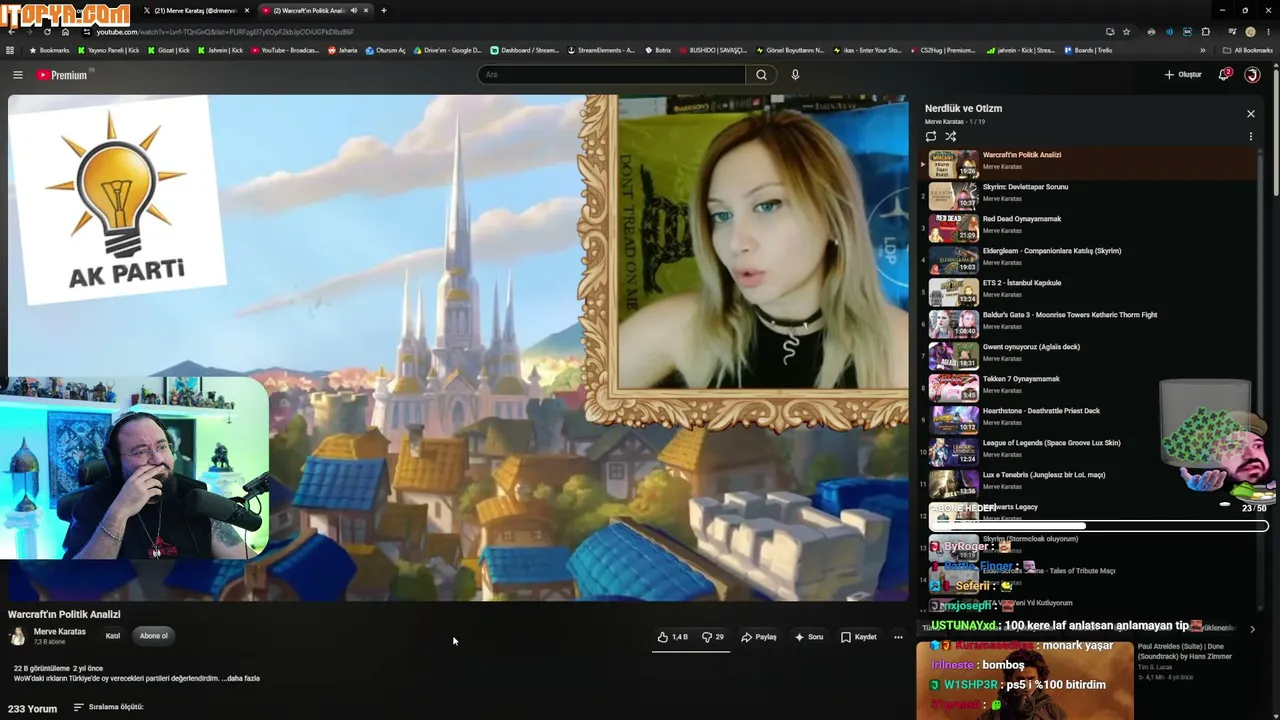
Task: Like the video with thumbs-up
Action: [672, 637]
